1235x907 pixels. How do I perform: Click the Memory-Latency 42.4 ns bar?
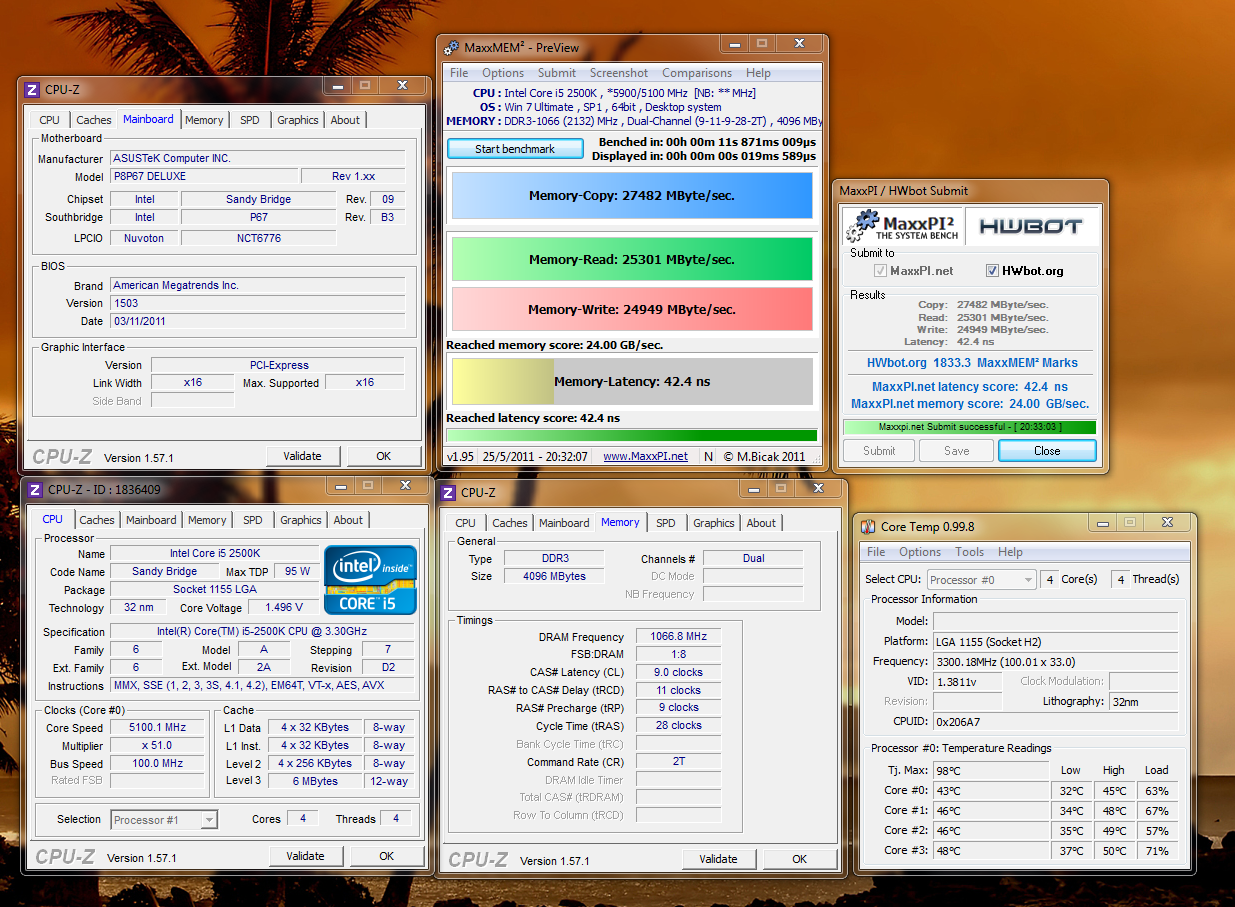pyautogui.click(x=632, y=381)
